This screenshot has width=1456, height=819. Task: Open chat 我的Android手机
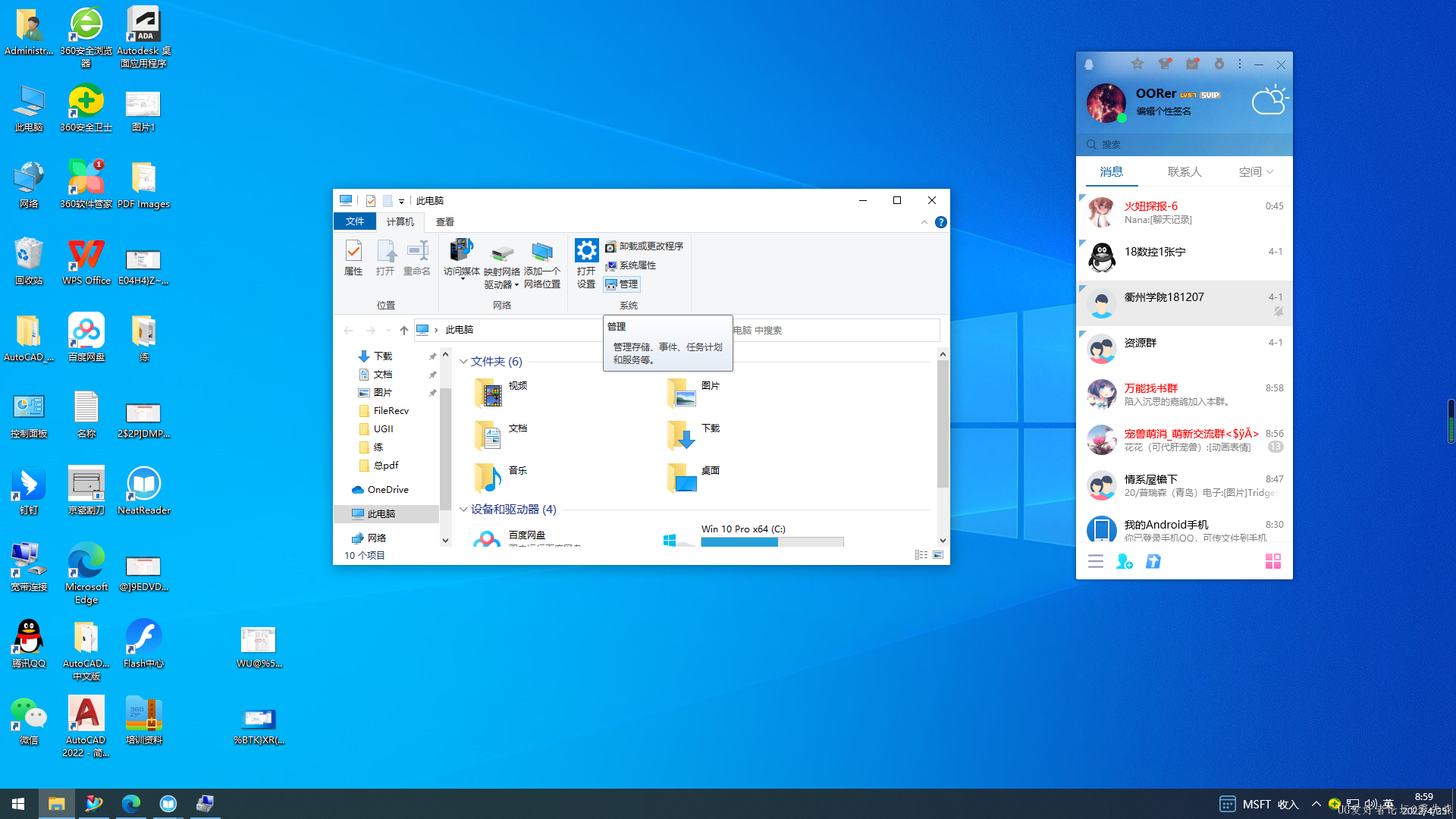pyautogui.click(x=1185, y=529)
